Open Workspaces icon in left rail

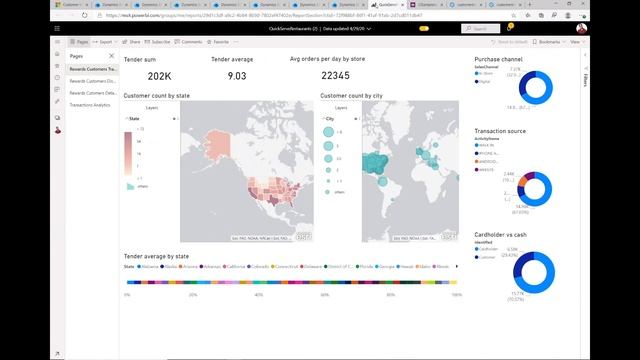[58, 118]
